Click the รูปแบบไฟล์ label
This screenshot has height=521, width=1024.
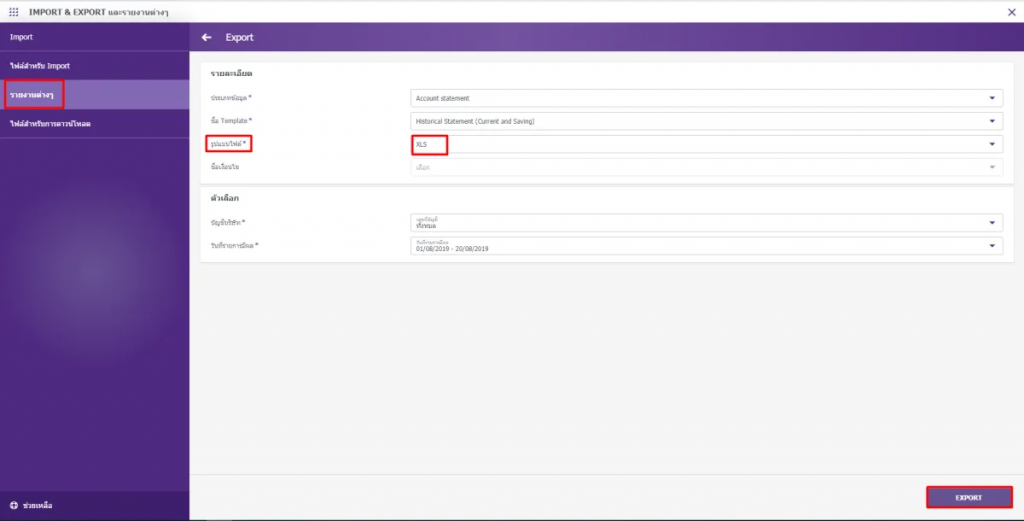coord(229,144)
